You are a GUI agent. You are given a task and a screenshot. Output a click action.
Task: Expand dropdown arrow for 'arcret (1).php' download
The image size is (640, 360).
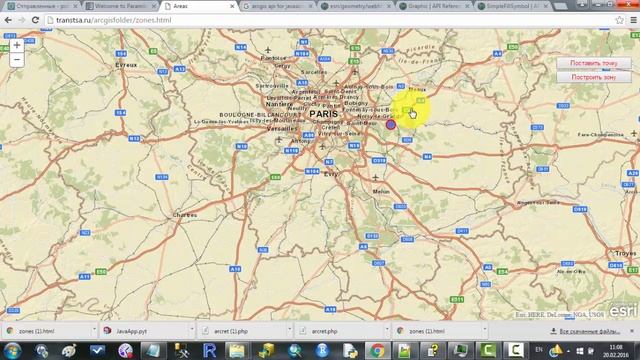pos(289,329)
